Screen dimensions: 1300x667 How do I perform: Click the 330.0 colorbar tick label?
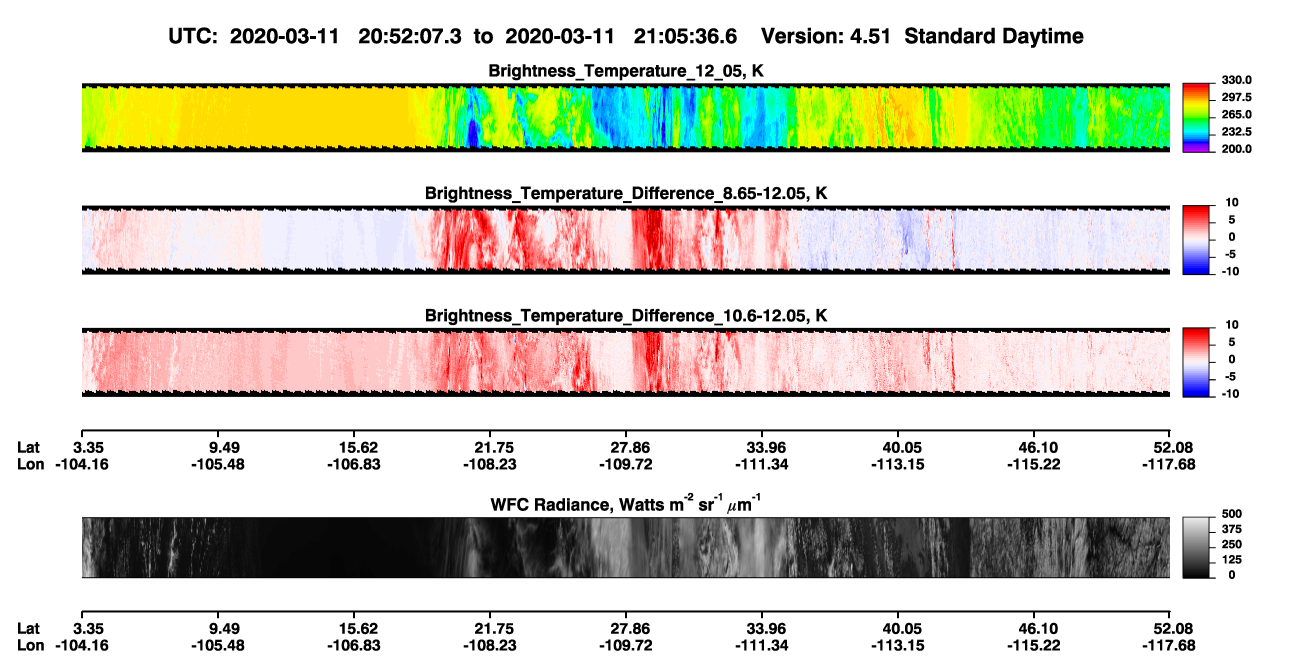1235,80
